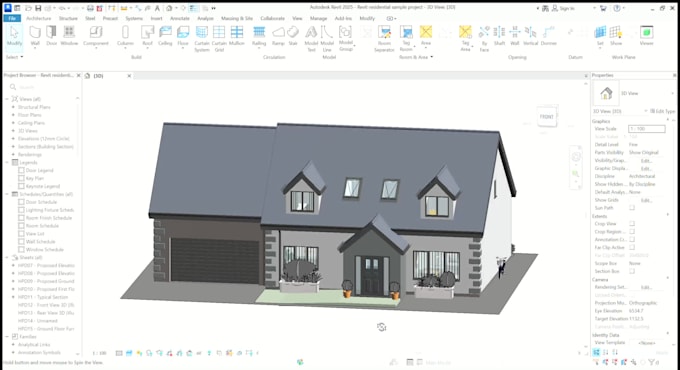The height and width of the screenshot is (370, 680).
Task: Open the Insert ribbon tab
Action: (x=156, y=18)
